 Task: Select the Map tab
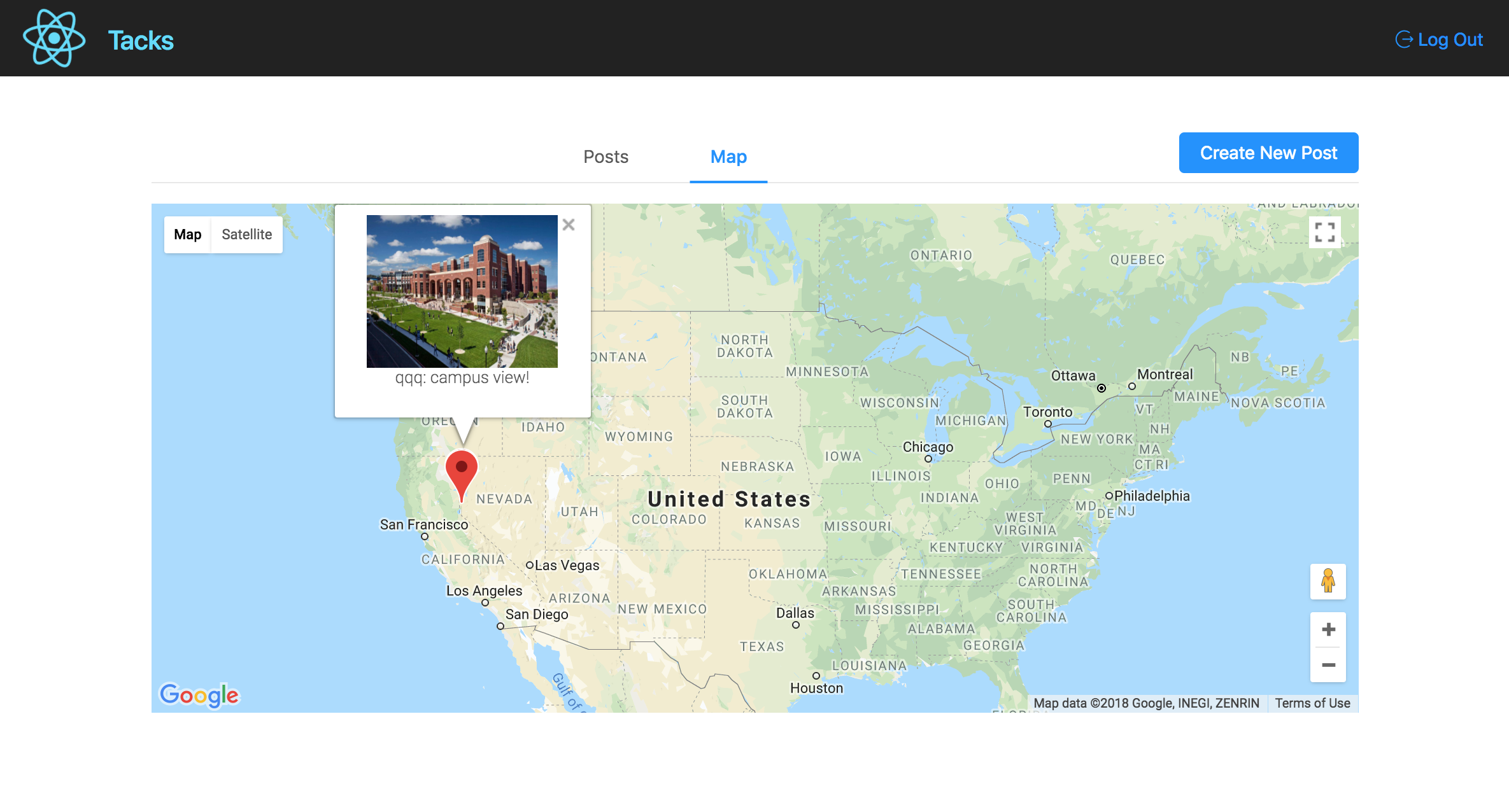728,157
